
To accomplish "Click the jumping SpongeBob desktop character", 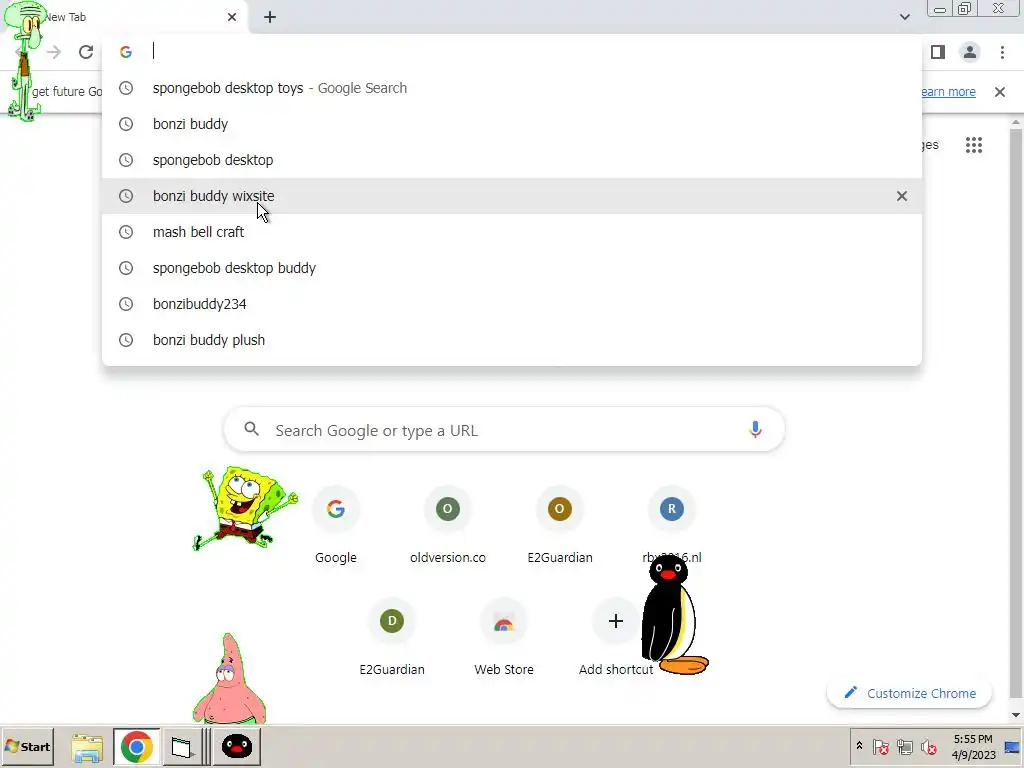I will (x=244, y=509).
